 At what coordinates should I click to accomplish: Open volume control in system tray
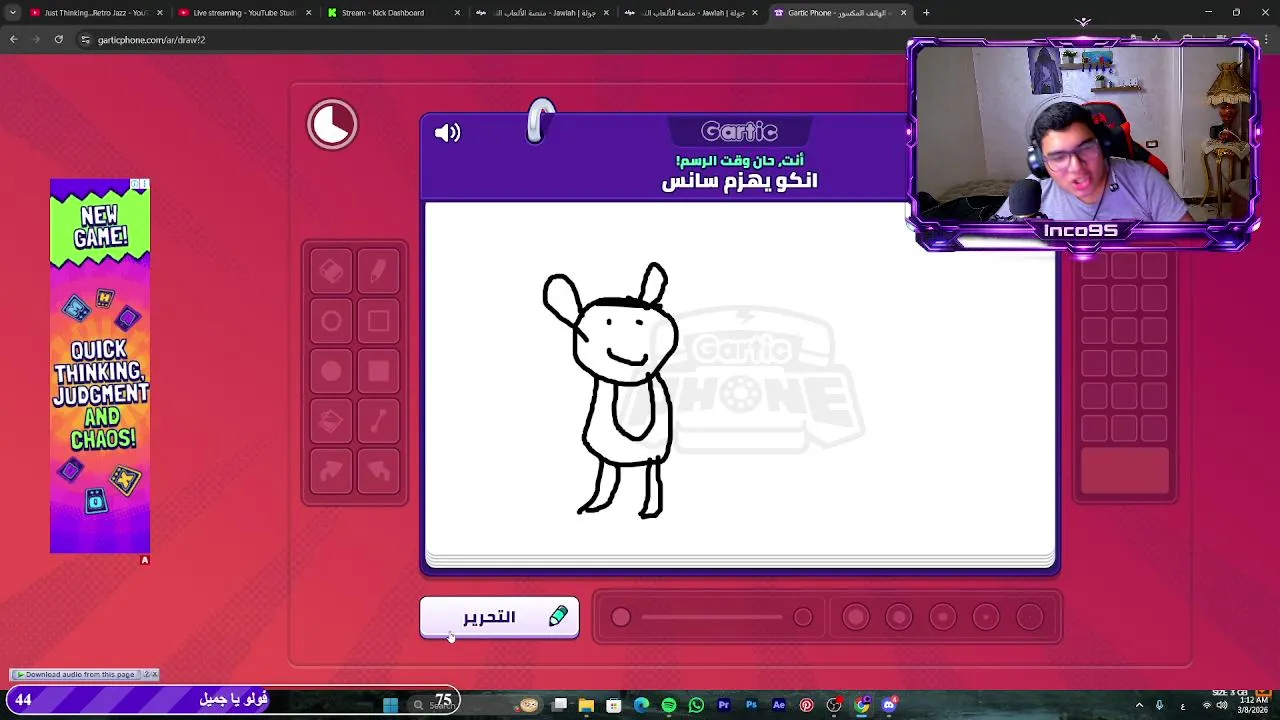point(1222,705)
